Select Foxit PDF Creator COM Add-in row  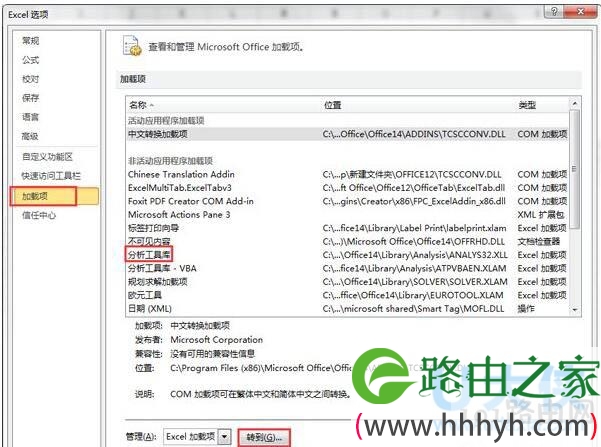(x=347, y=201)
